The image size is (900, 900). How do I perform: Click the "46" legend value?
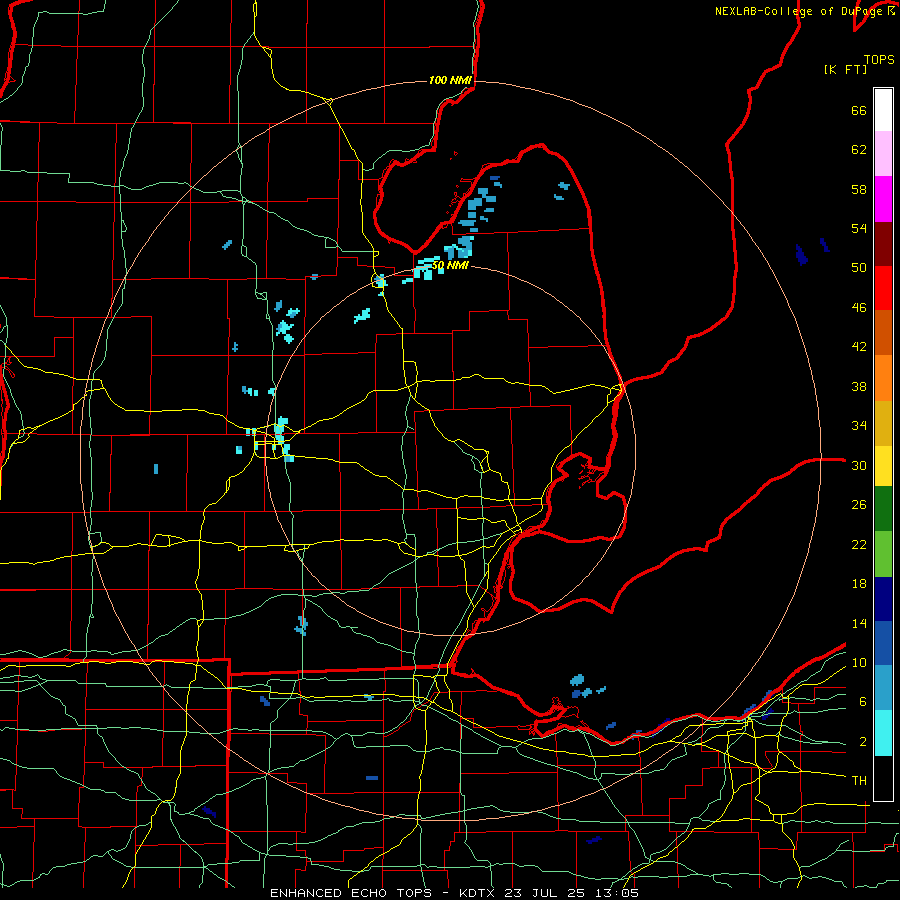(x=859, y=308)
